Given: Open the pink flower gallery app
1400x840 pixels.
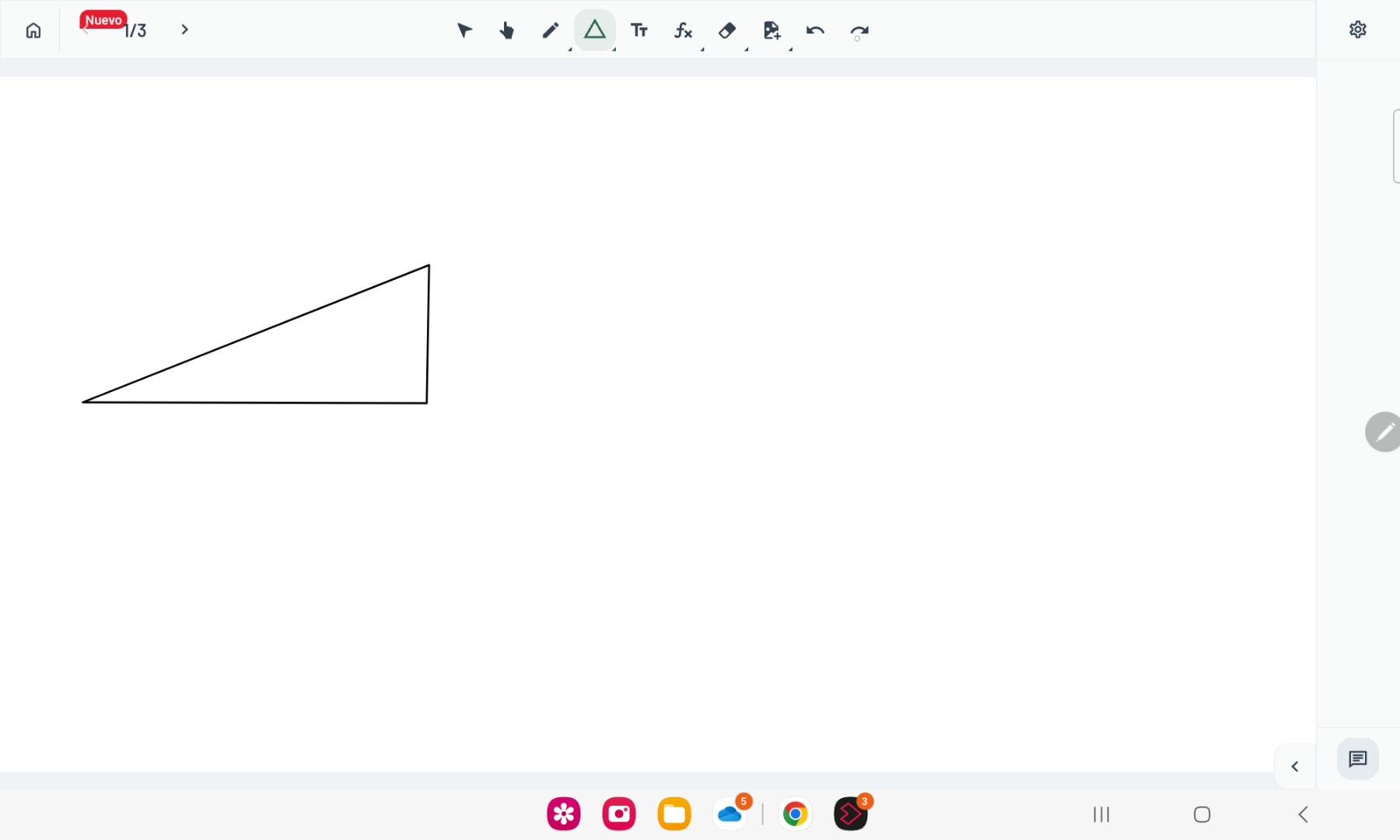Looking at the screenshot, I should [x=564, y=814].
